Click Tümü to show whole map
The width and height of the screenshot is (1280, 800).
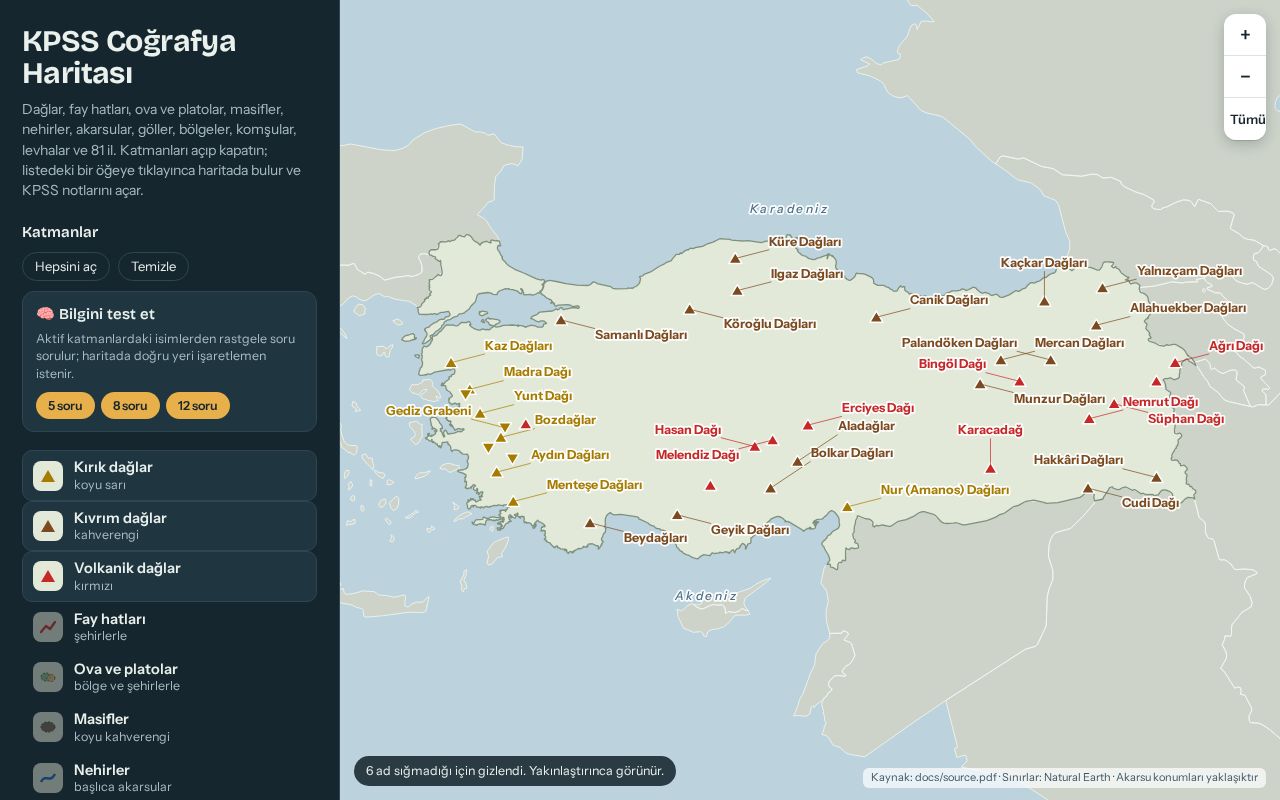[1245, 119]
